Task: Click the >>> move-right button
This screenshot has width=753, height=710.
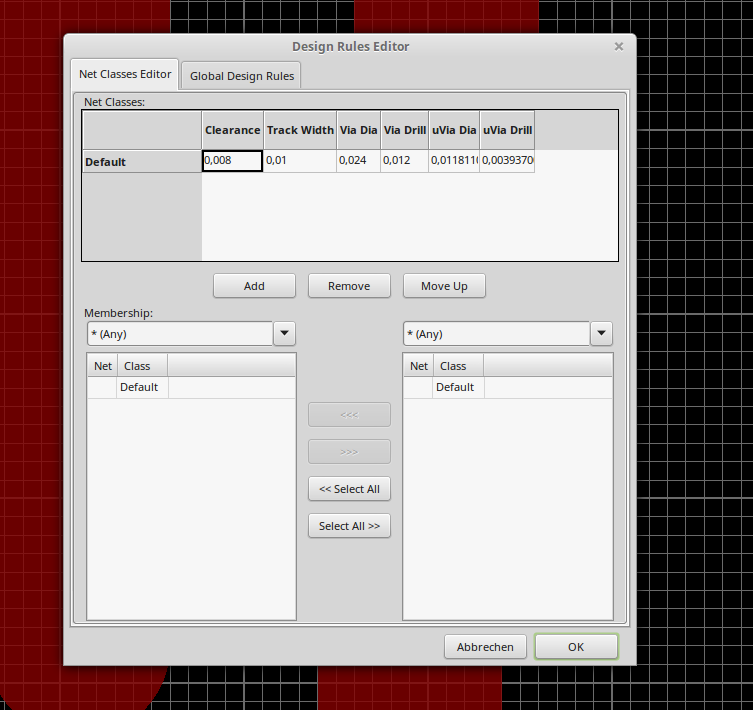Action: point(349,452)
